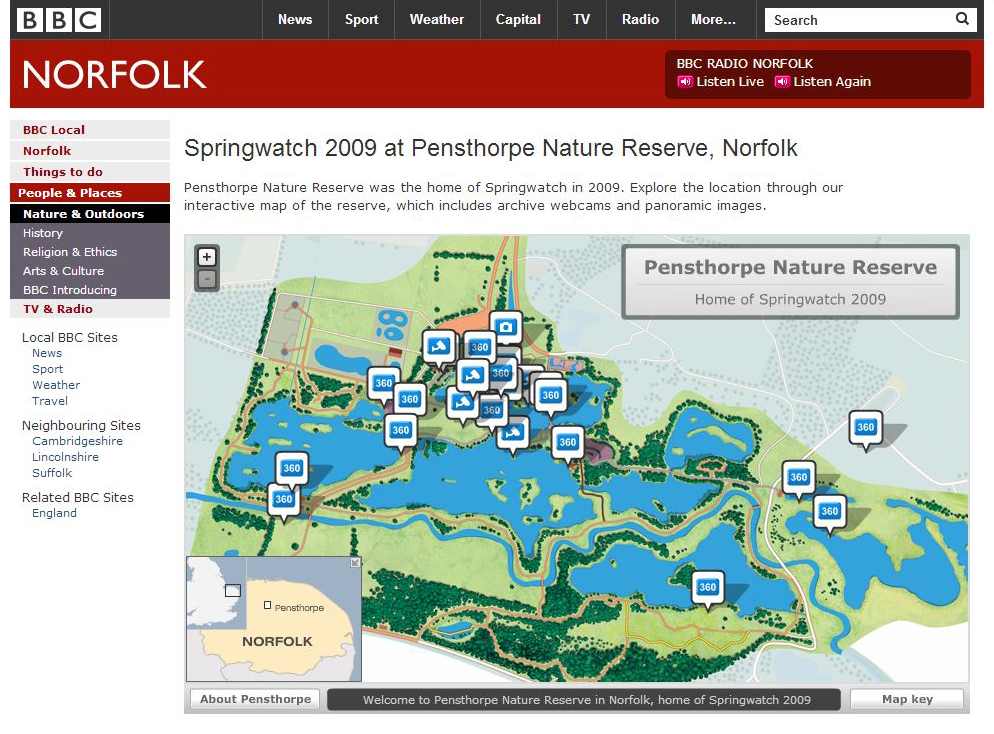Select History in the sidebar menu
Viewport: 994px width, 734px height.
(43, 233)
